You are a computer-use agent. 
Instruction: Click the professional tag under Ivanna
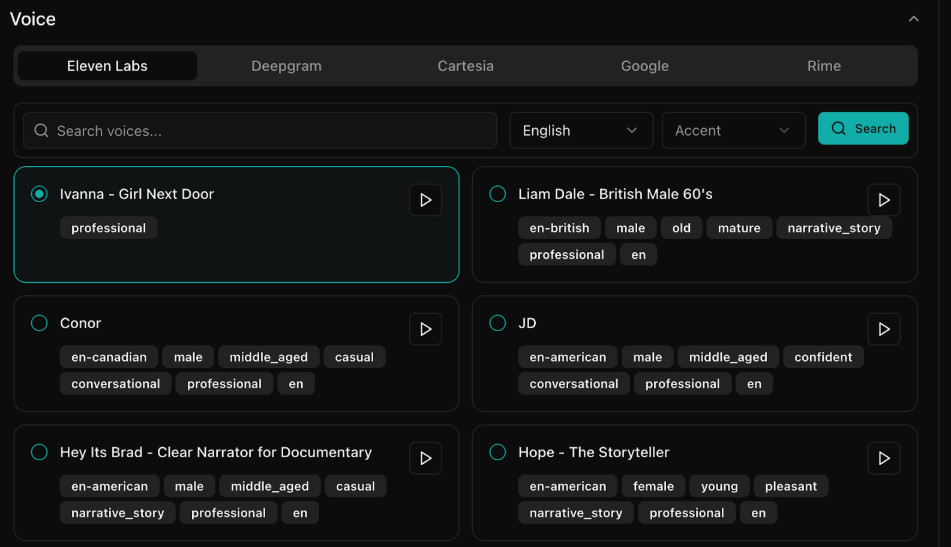[109, 228]
